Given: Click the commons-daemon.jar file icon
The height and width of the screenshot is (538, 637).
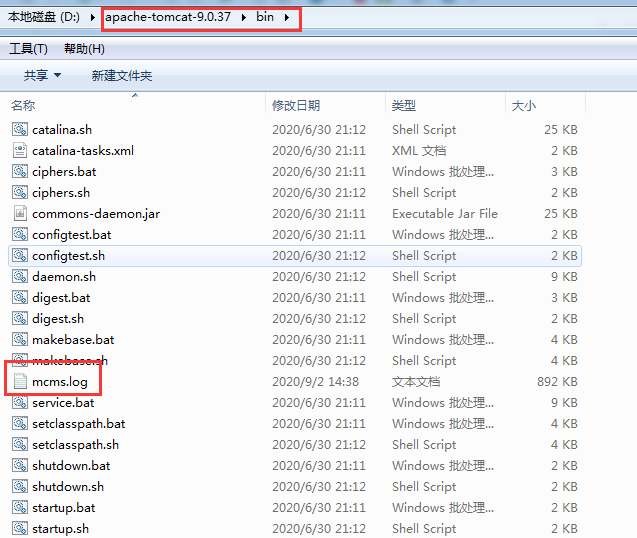Looking at the screenshot, I should click(x=20, y=214).
